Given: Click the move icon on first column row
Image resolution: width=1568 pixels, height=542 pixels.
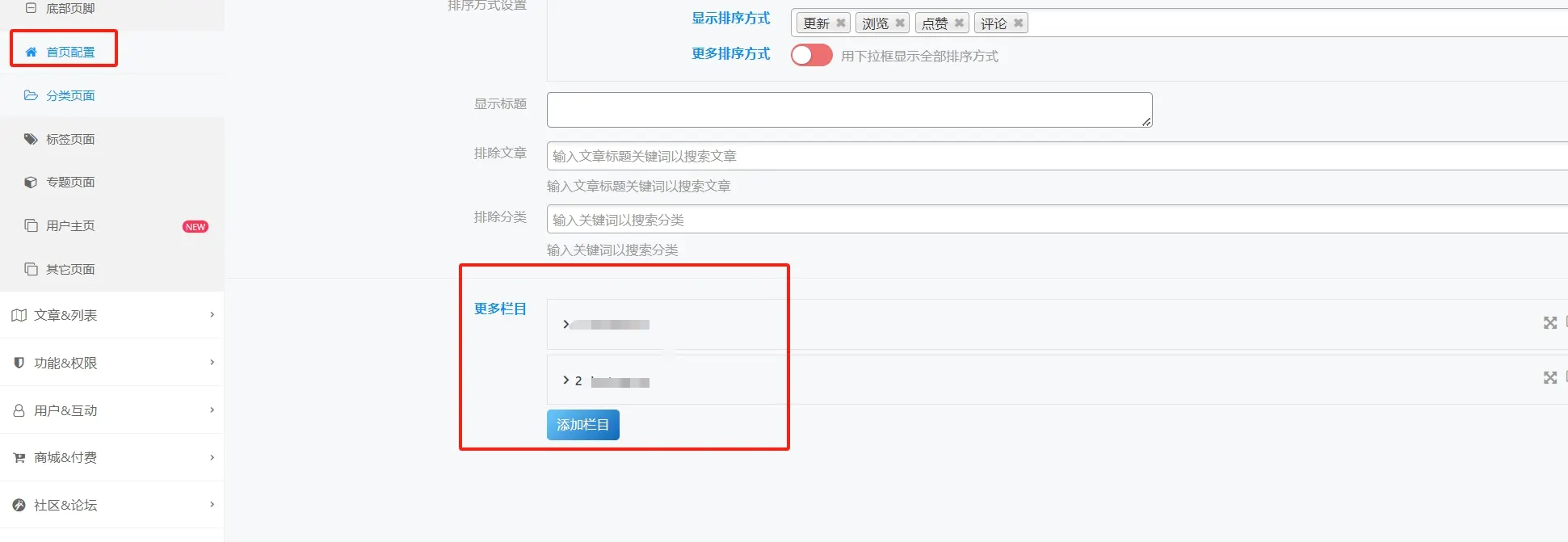Looking at the screenshot, I should 1550,323.
